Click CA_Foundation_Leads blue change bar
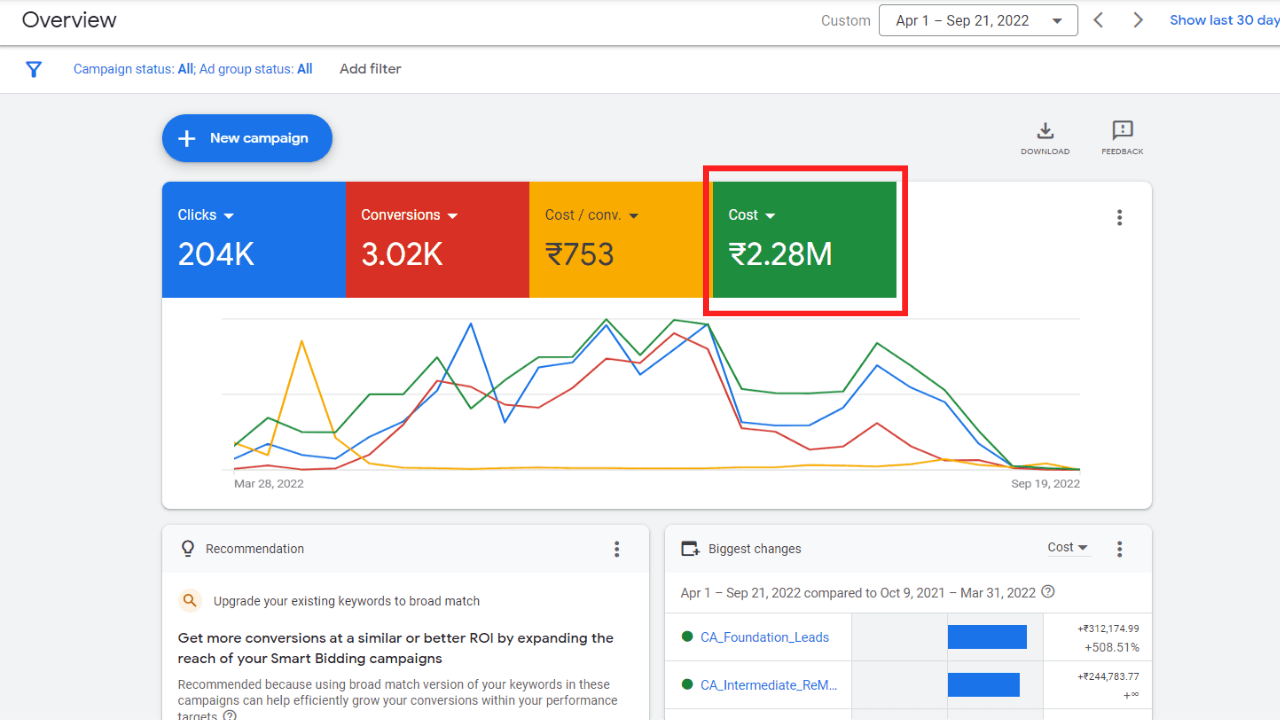The image size is (1280, 720). (987, 637)
